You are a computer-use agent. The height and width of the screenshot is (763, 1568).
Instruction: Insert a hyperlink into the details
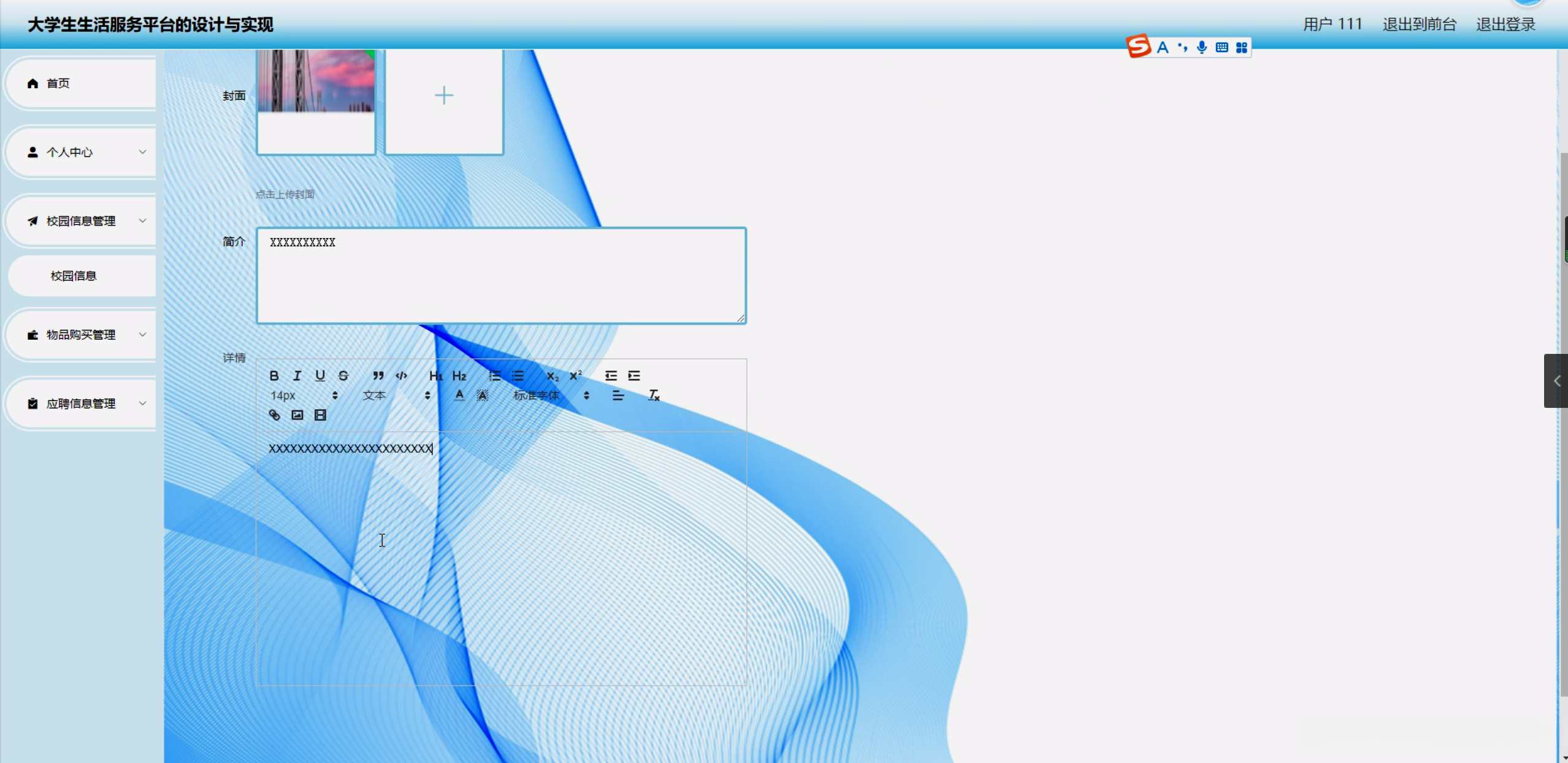pyautogui.click(x=274, y=415)
